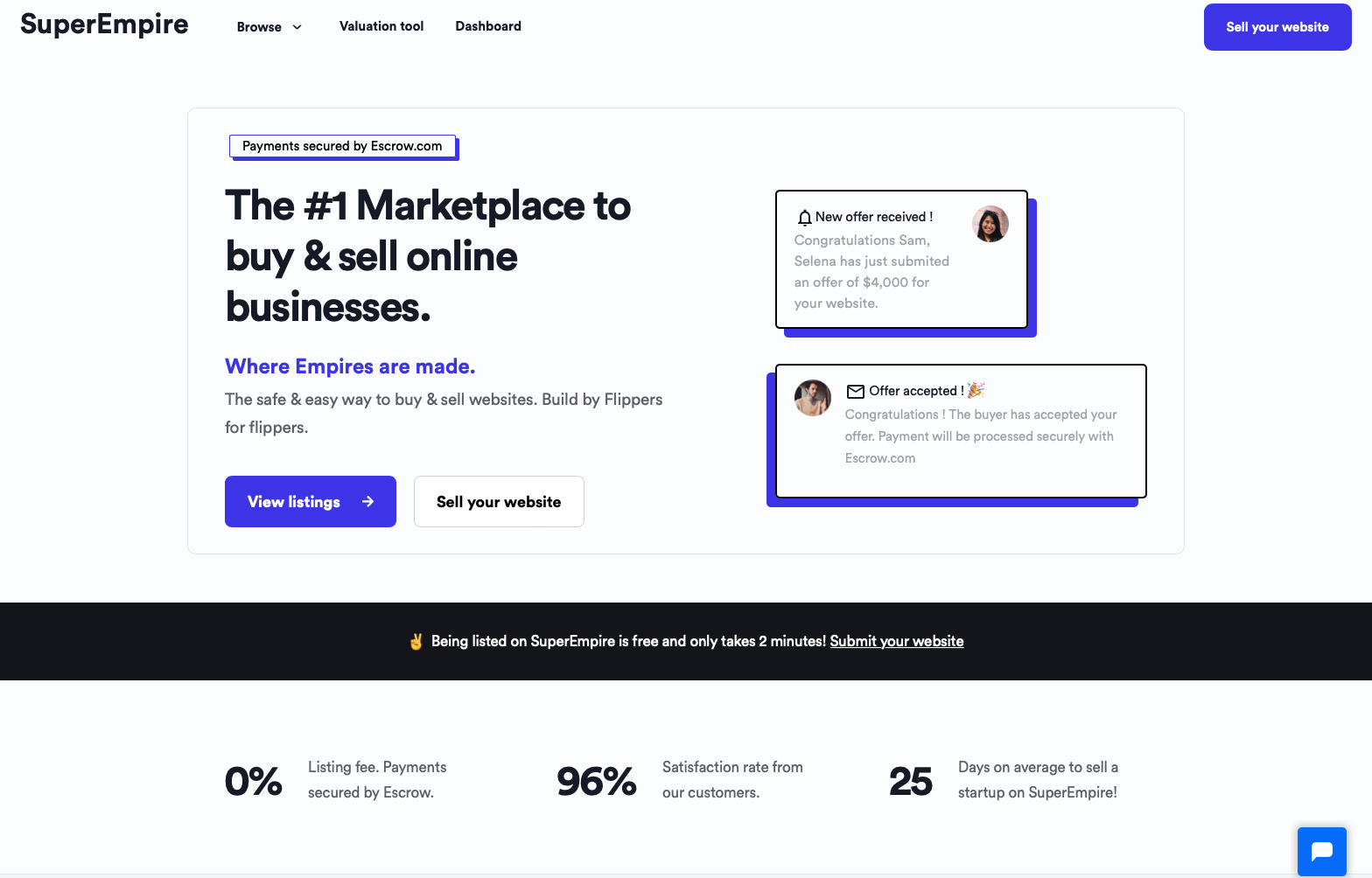Screen dimensions: 1372x878
Task: Expand the Browse dropdown chevron
Action: pyautogui.click(x=297, y=27)
